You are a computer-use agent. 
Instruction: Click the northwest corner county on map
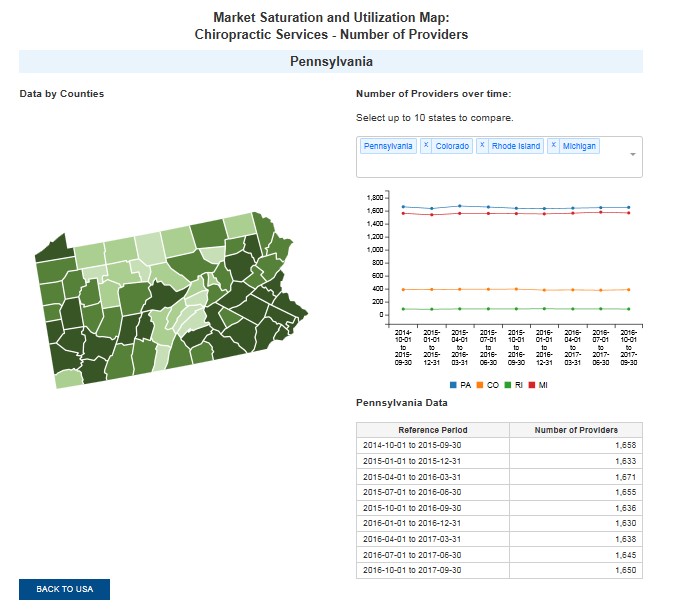click(x=51, y=247)
